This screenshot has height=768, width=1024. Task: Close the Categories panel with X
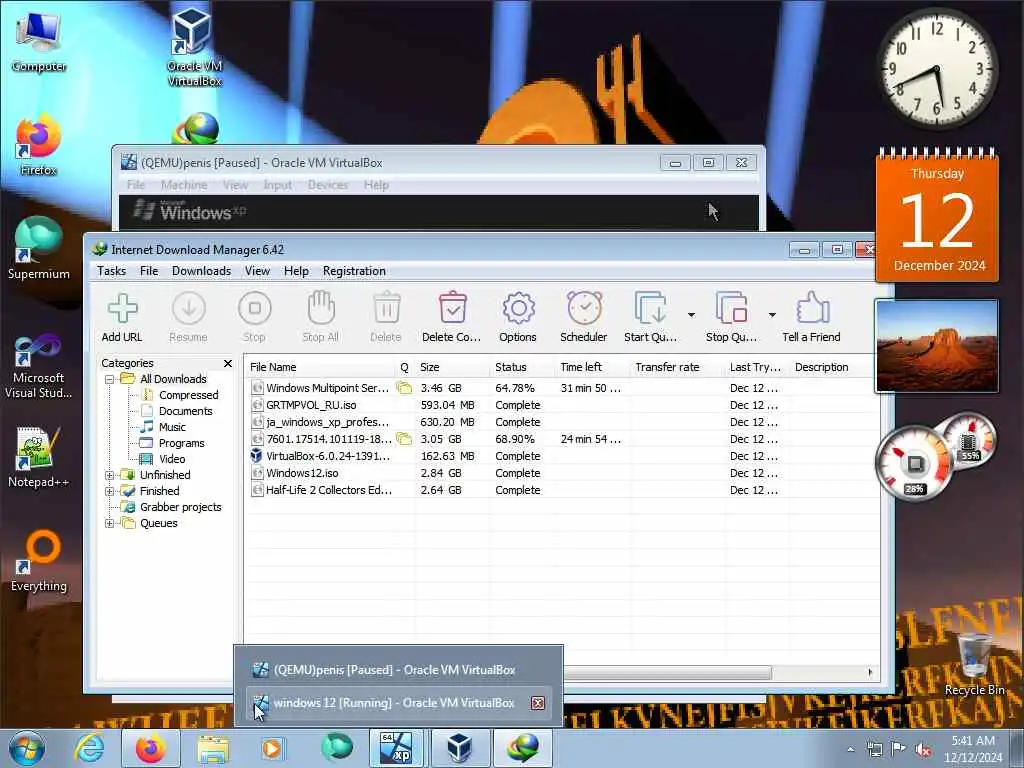point(228,363)
